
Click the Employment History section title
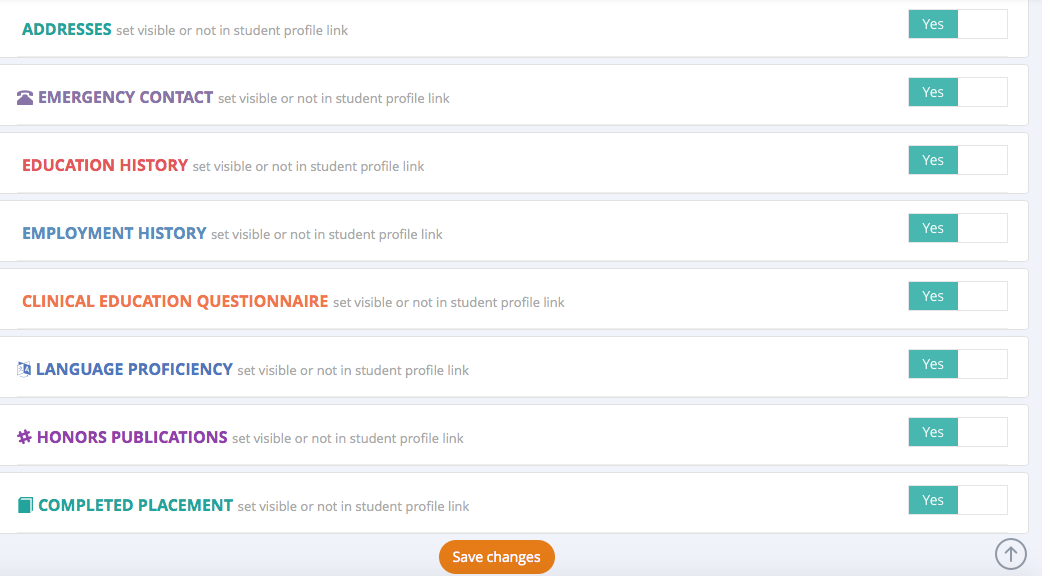[114, 233]
